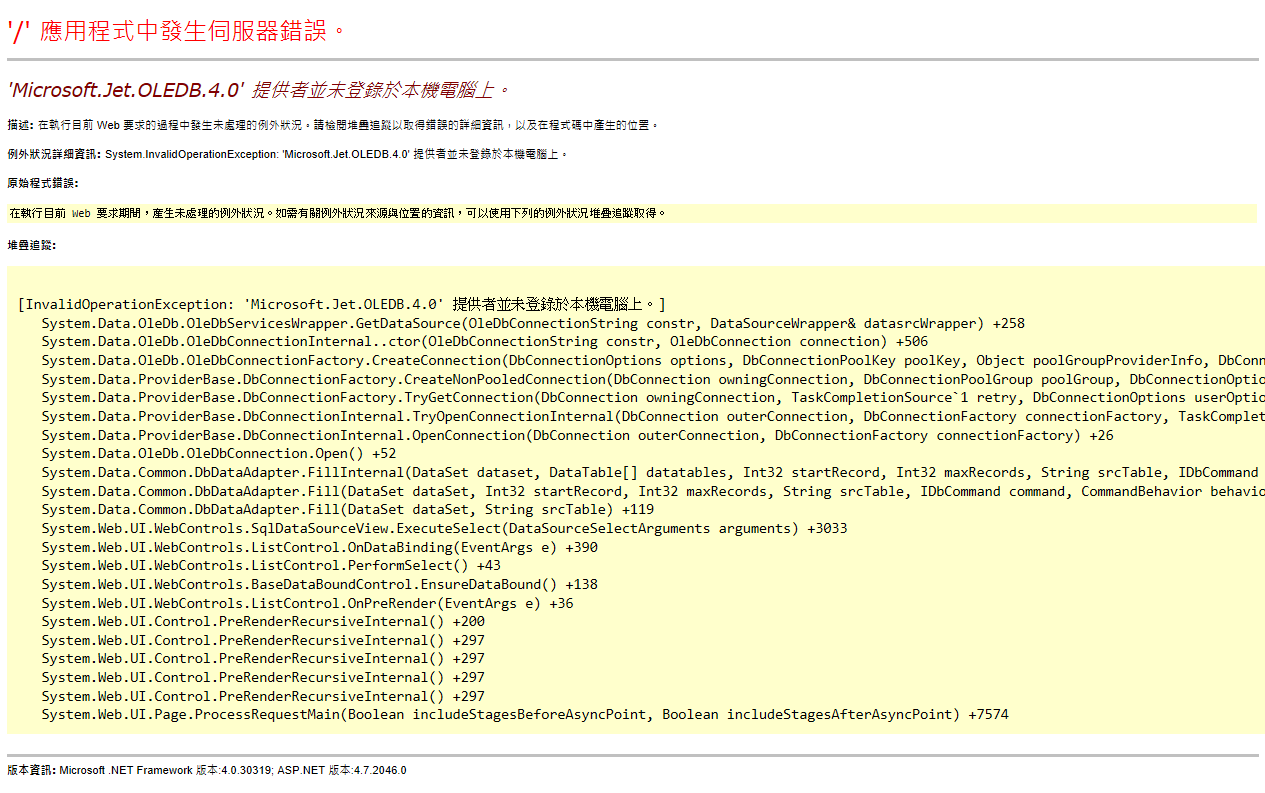
Task: Select the SqlDataSourceView.ExecuteSelect +3033 line
Action: pyautogui.click(x=444, y=528)
